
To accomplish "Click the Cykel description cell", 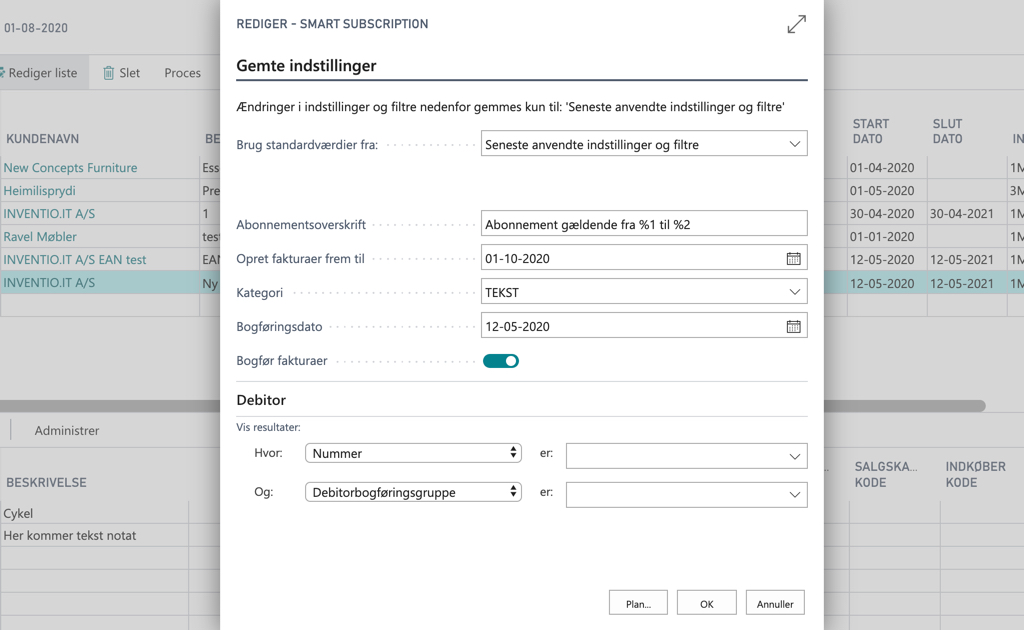I will [95, 513].
